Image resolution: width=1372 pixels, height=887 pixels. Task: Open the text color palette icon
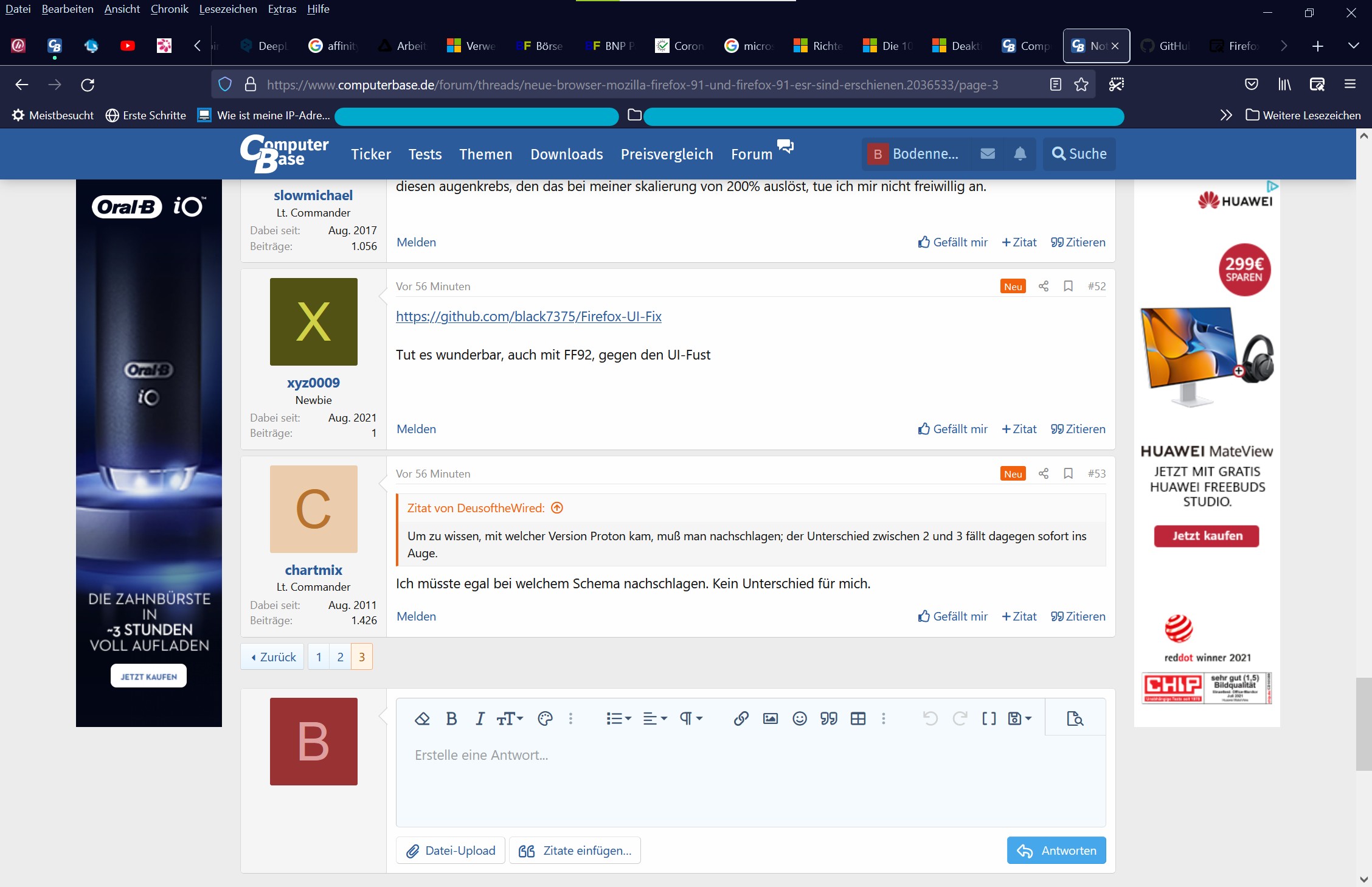545,718
